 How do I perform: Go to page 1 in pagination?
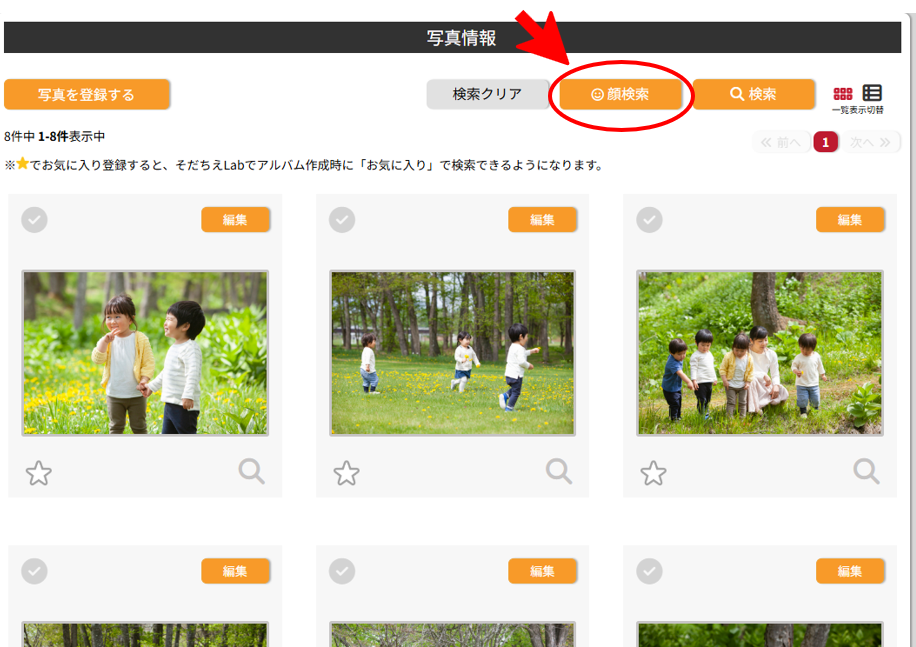point(825,143)
